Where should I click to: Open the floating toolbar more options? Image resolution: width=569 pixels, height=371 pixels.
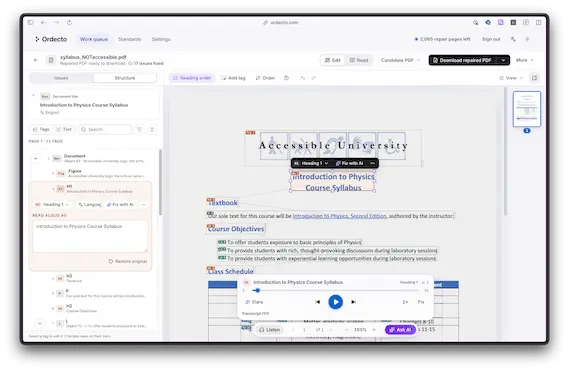click(x=372, y=163)
